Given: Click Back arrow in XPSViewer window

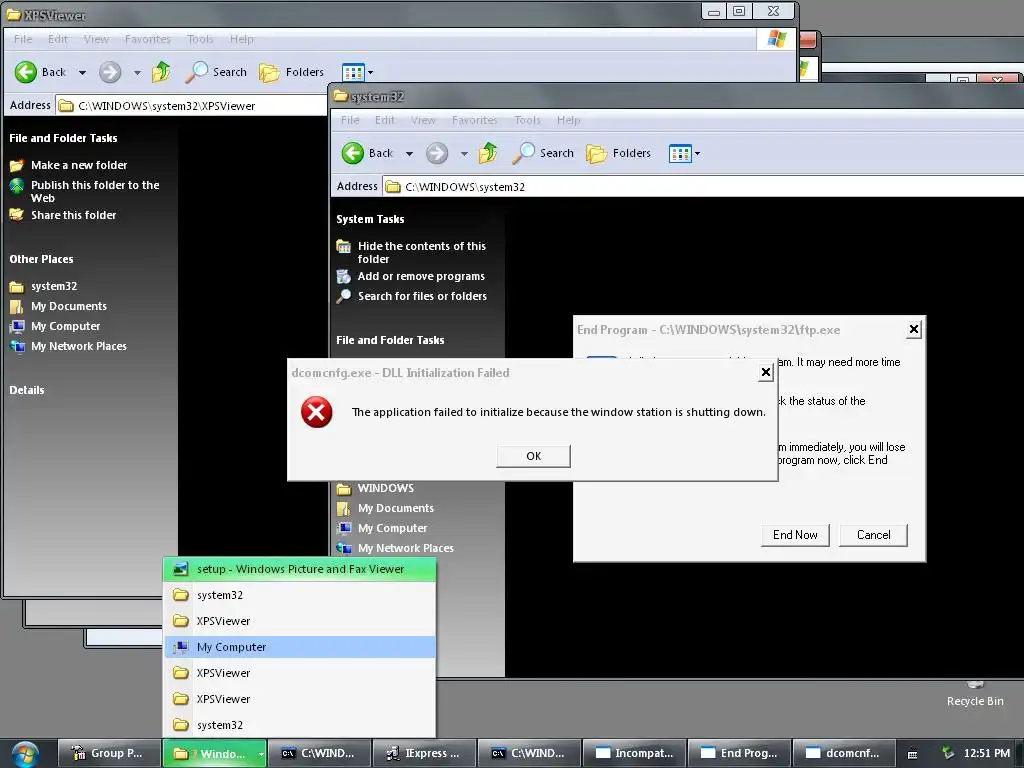Looking at the screenshot, I should tap(26, 72).
